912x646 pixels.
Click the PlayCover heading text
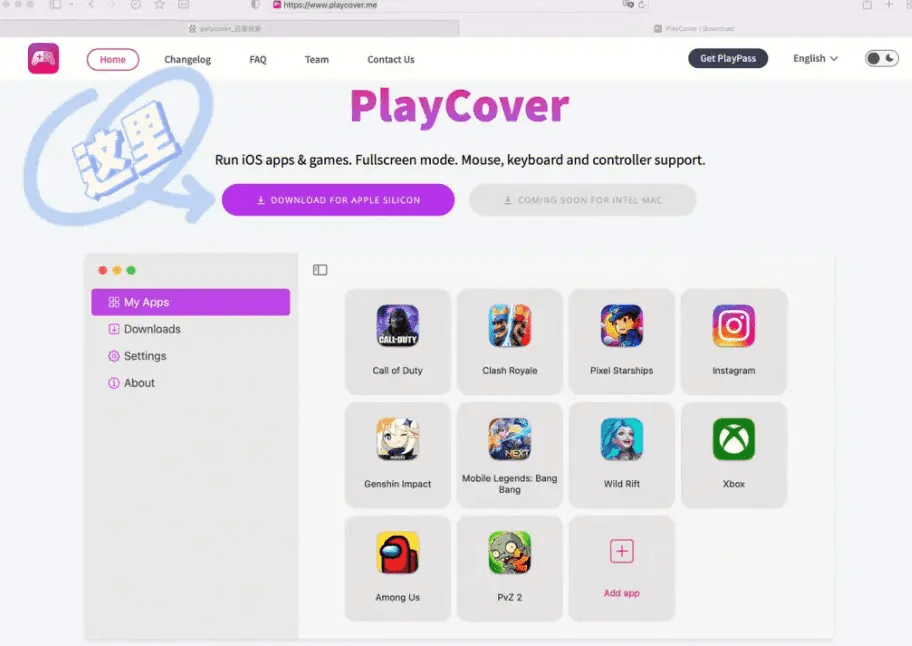point(459,106)
